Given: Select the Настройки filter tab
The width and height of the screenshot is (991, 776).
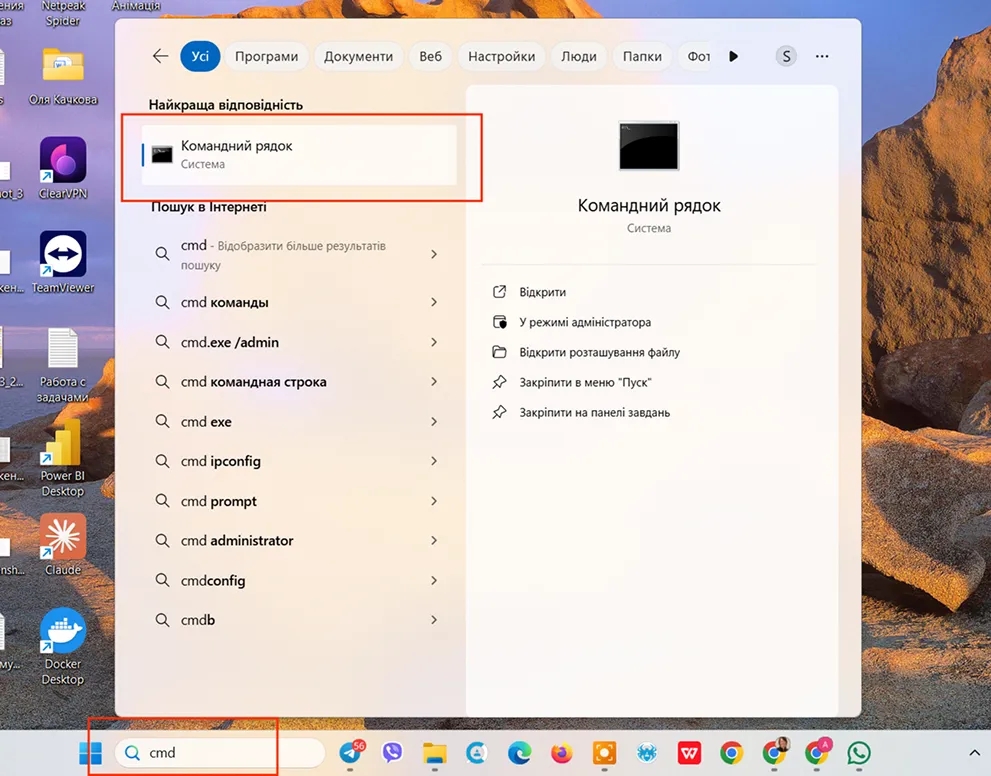Looking at the screenshot, I should [x=501, y=56].
